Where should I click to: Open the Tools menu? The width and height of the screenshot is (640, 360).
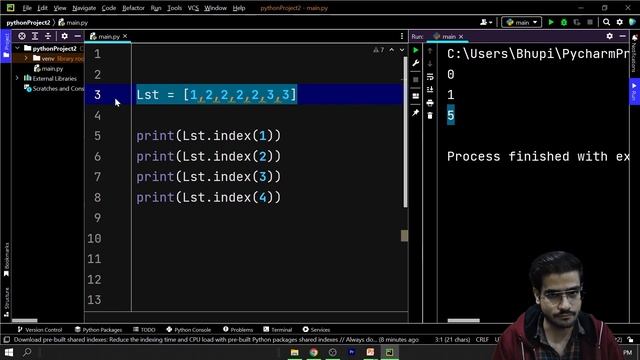tap(174, 8)
